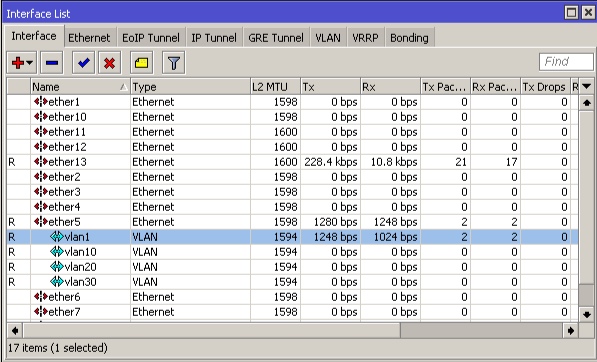The height and width of the screenshot is (362, 597).
Task: Click the '17 items (1 selected)' status text
Action: (x=58, y=348)
